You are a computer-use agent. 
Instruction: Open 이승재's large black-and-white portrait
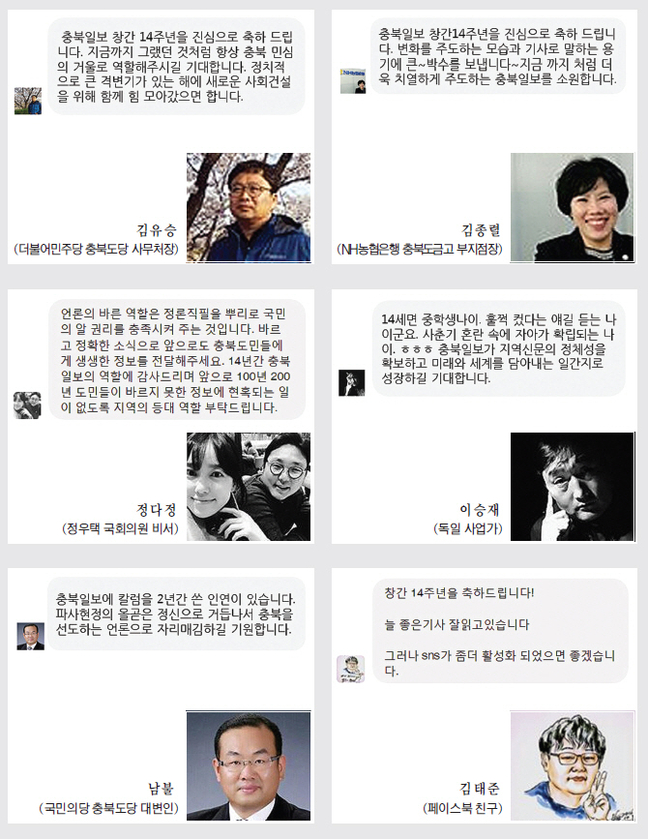(573, 486)
